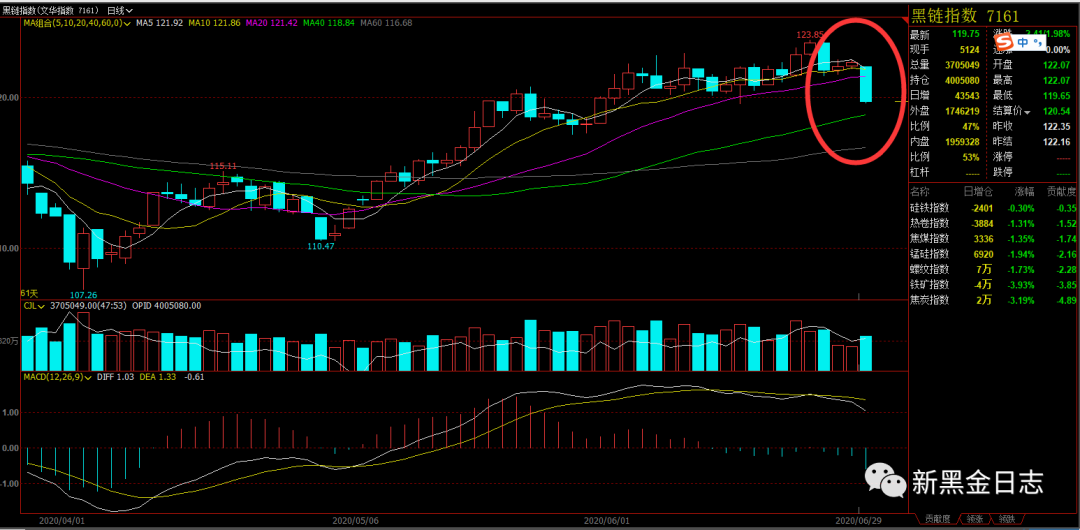Click the 123.85 high price marker
The width and height of the screenshot is (1080, 530).
810,34
